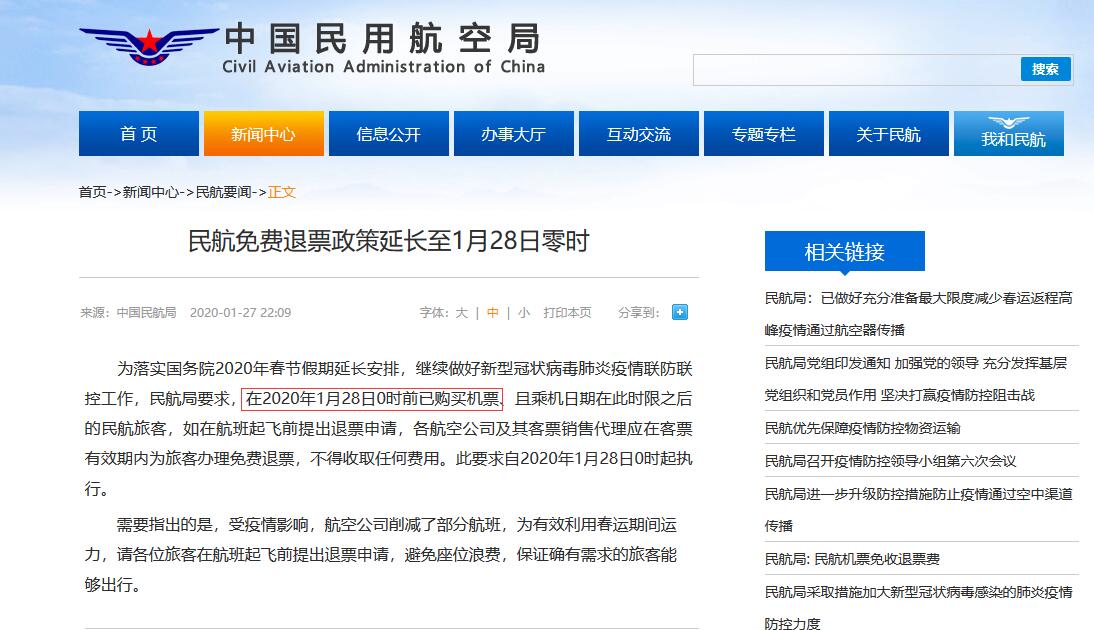Open link 民航局采取措施加大新型冠状病毒感染的肺炎疫情防控力度
1094x630 pixels.
coord(918,607)
